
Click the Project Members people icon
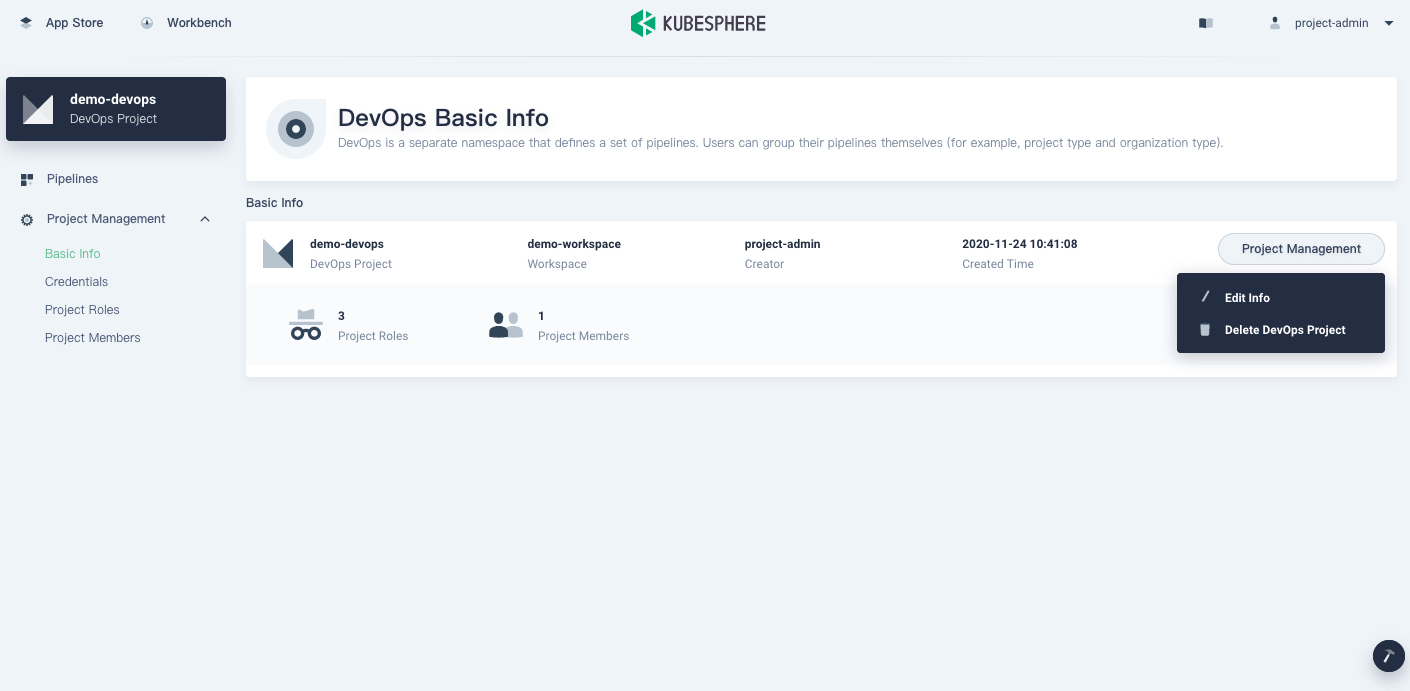click(x=506, y=325)
